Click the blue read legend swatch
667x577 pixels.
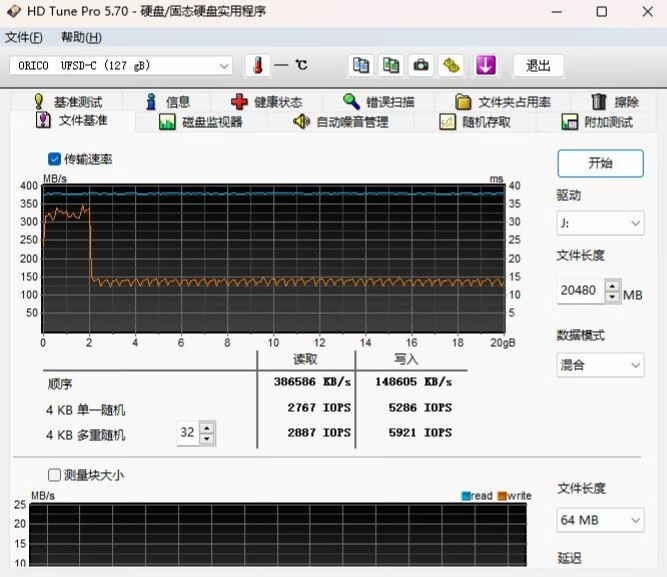click(x=466, y=496)
